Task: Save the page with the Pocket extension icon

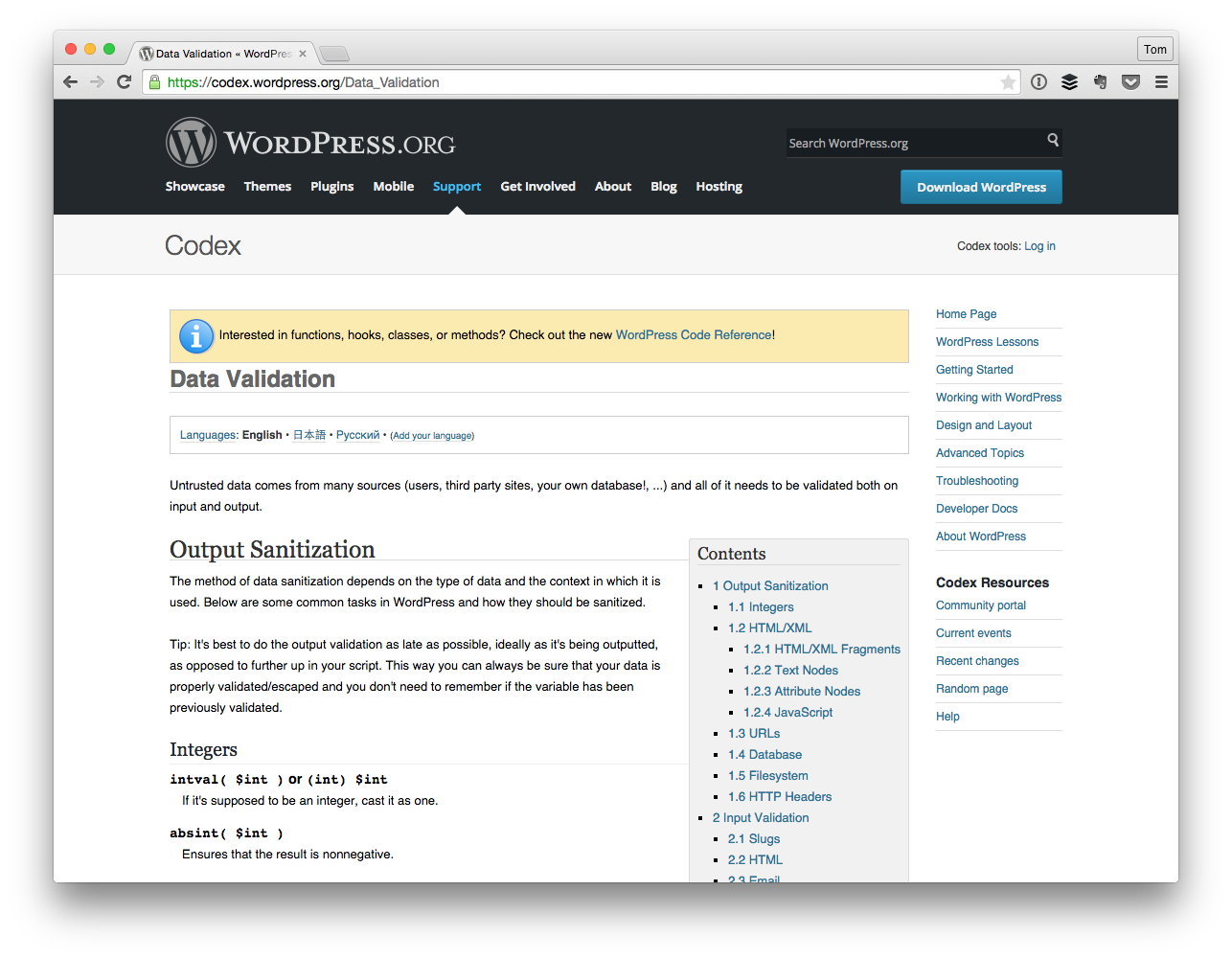Action: tap(1130, 82)
